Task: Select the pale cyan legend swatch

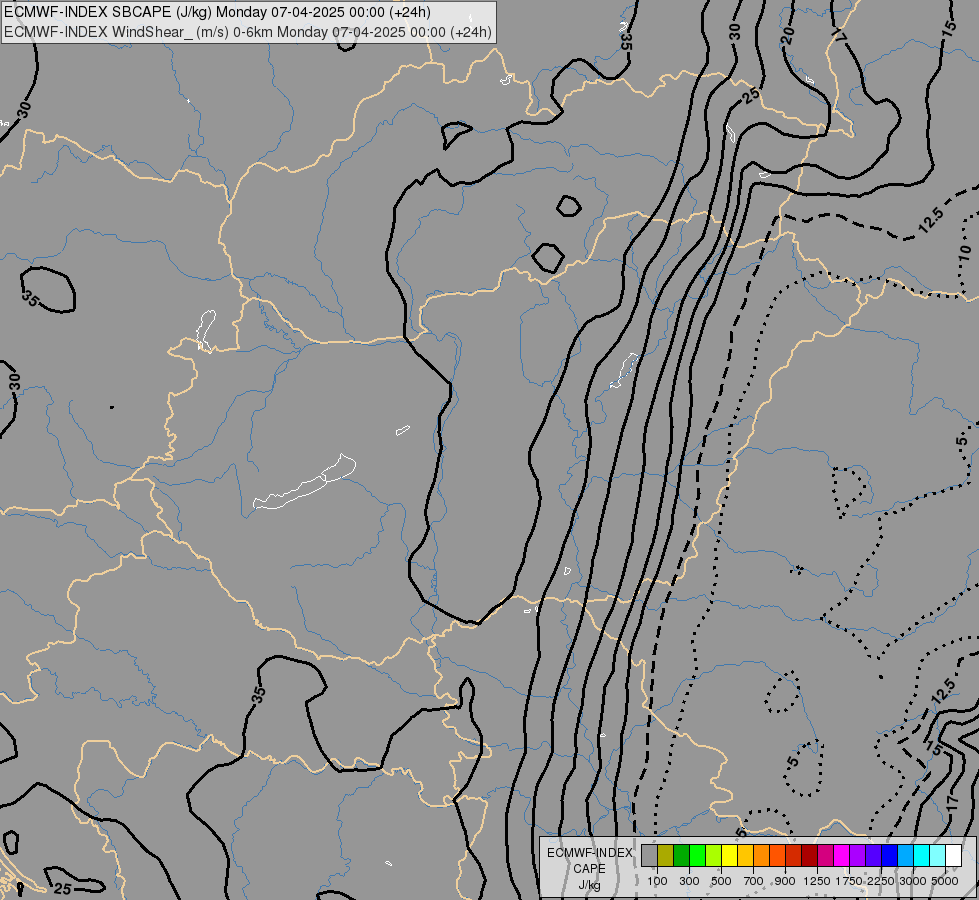Action: pos(937,855)
